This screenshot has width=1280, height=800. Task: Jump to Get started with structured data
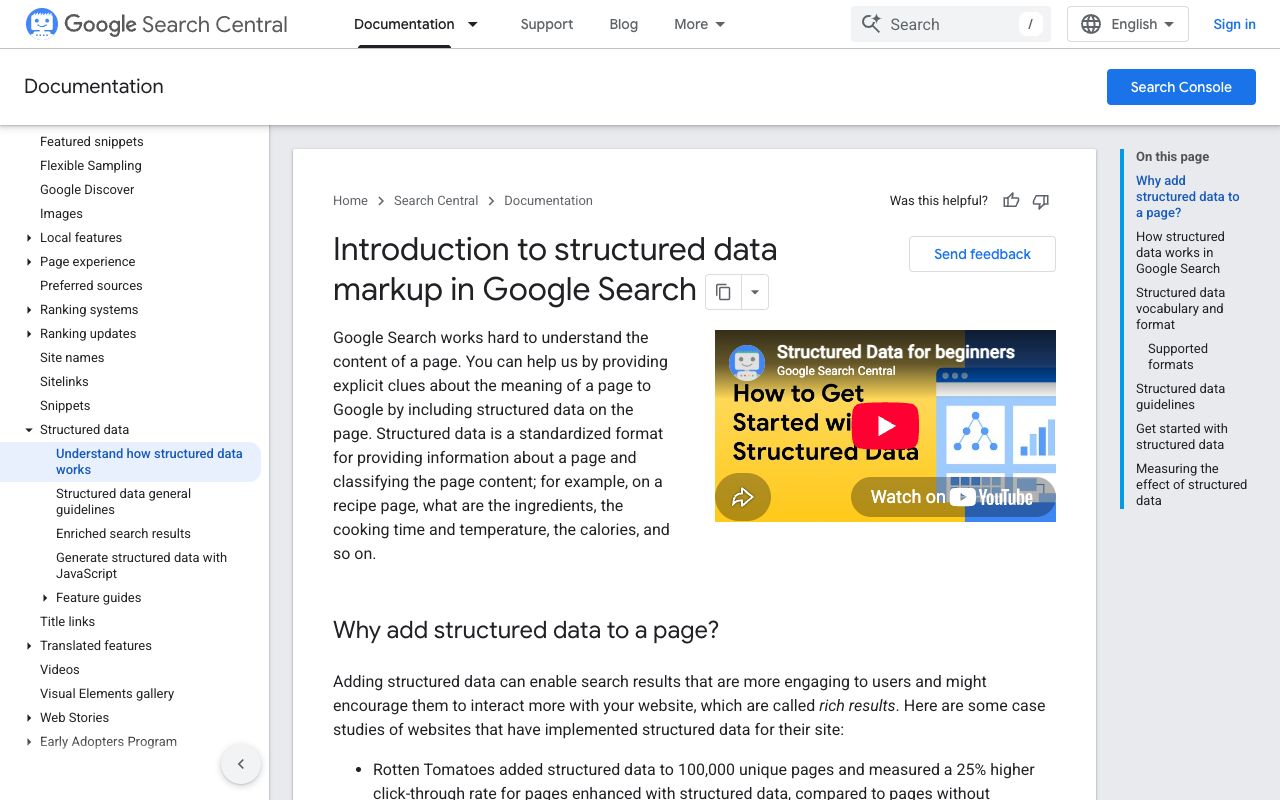[1182, 437]
